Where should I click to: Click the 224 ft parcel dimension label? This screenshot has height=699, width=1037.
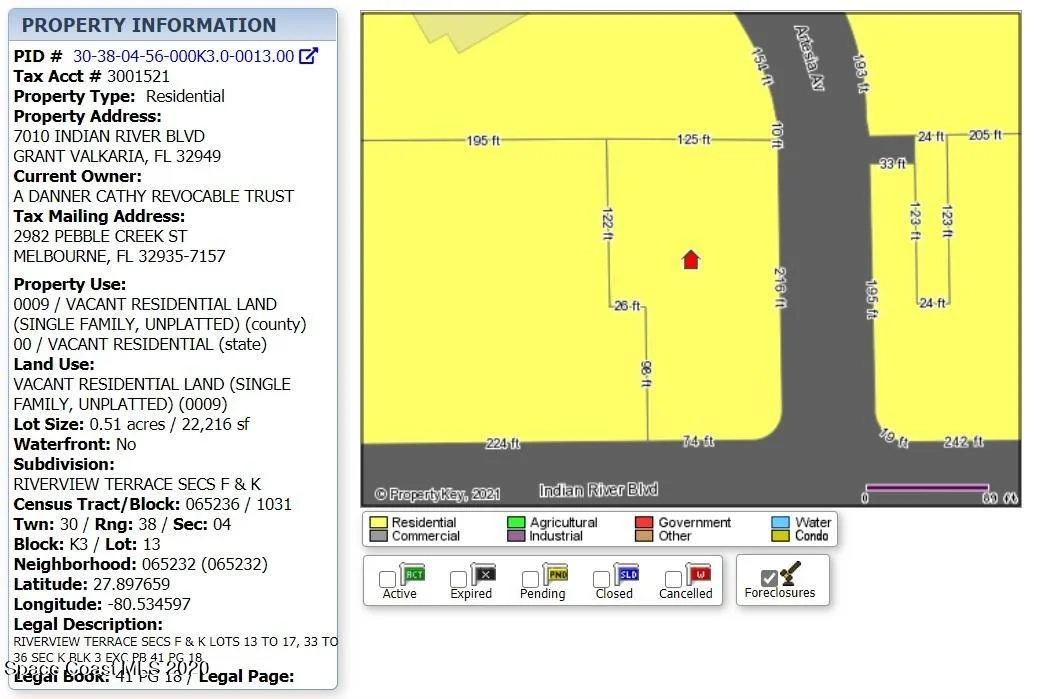click(x=503, y=443)
